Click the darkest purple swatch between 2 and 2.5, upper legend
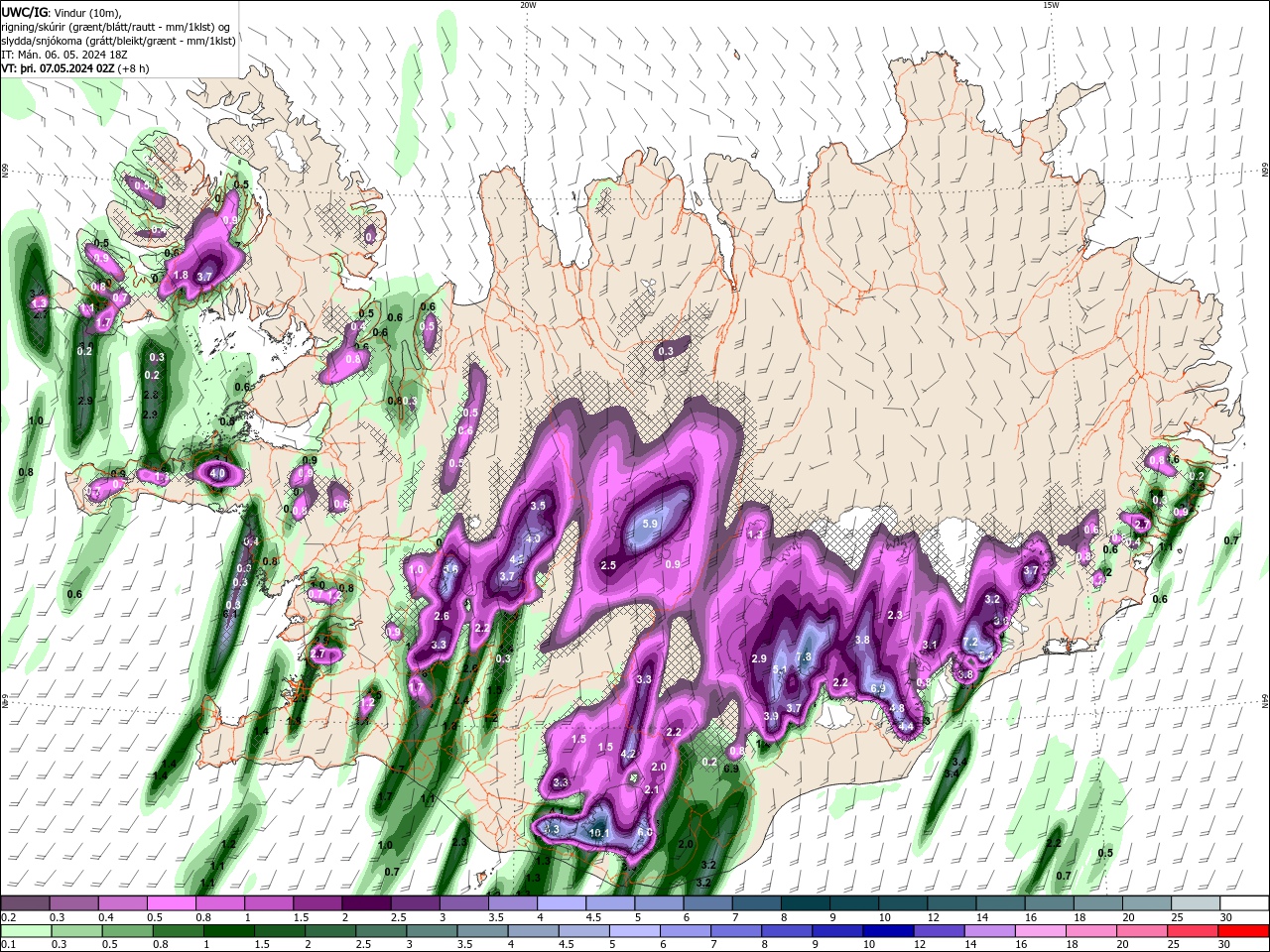This screenshot has width=1270, height=952. [x=365, y=903]
